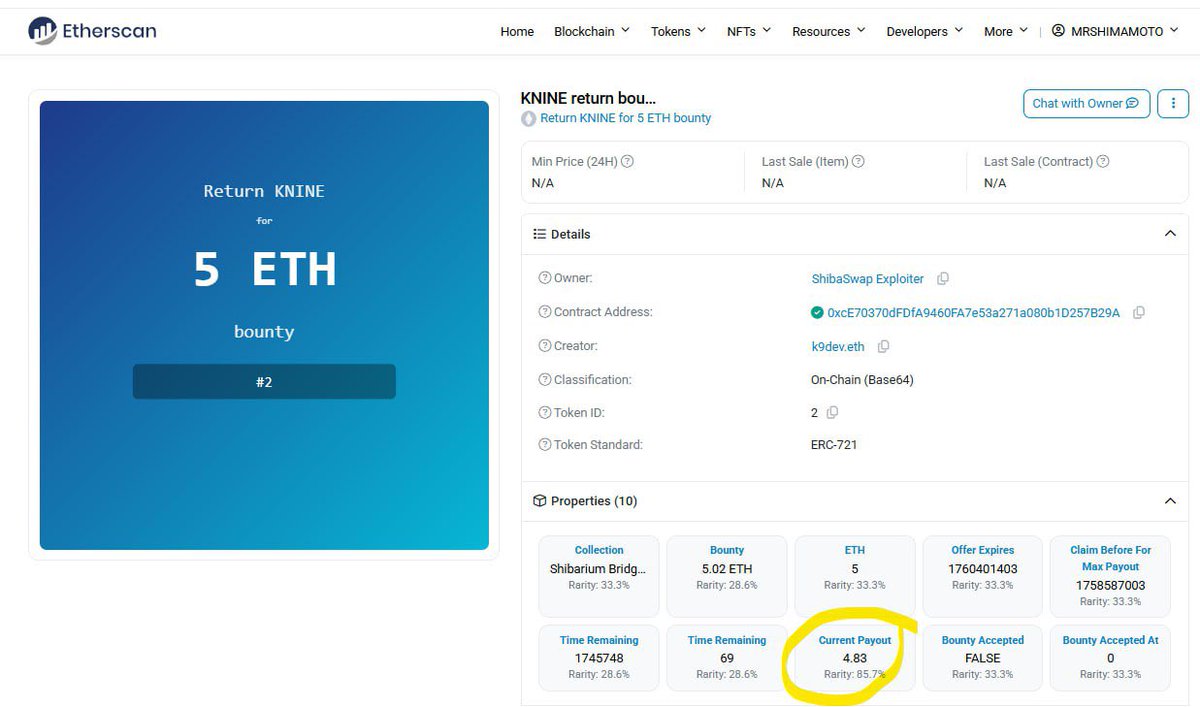This screenshot has height=707, width=1200.
Task: Click the help icon beside Classification
Action: (x=545, y=380)
